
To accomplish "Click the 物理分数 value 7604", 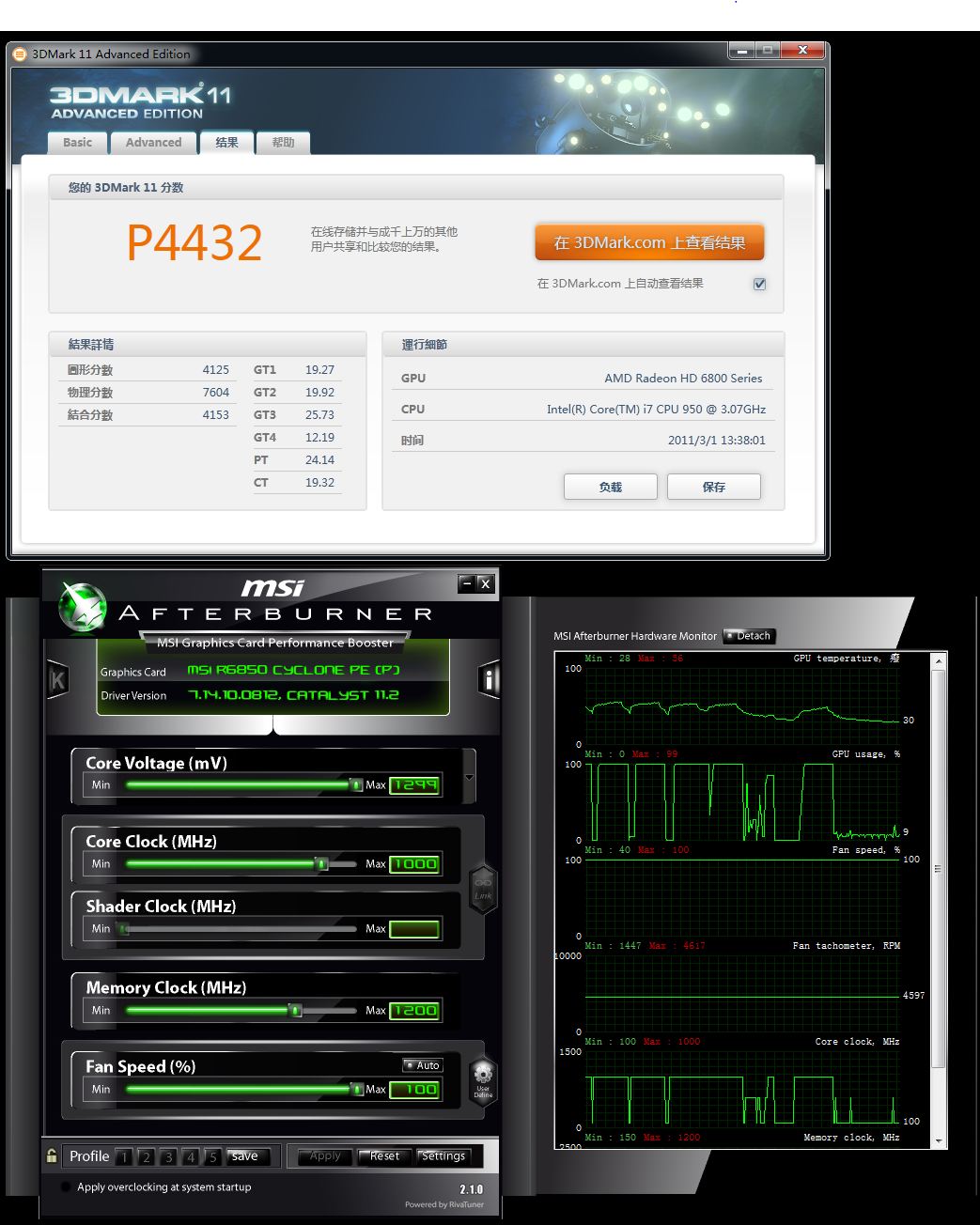I will [216, 393].
